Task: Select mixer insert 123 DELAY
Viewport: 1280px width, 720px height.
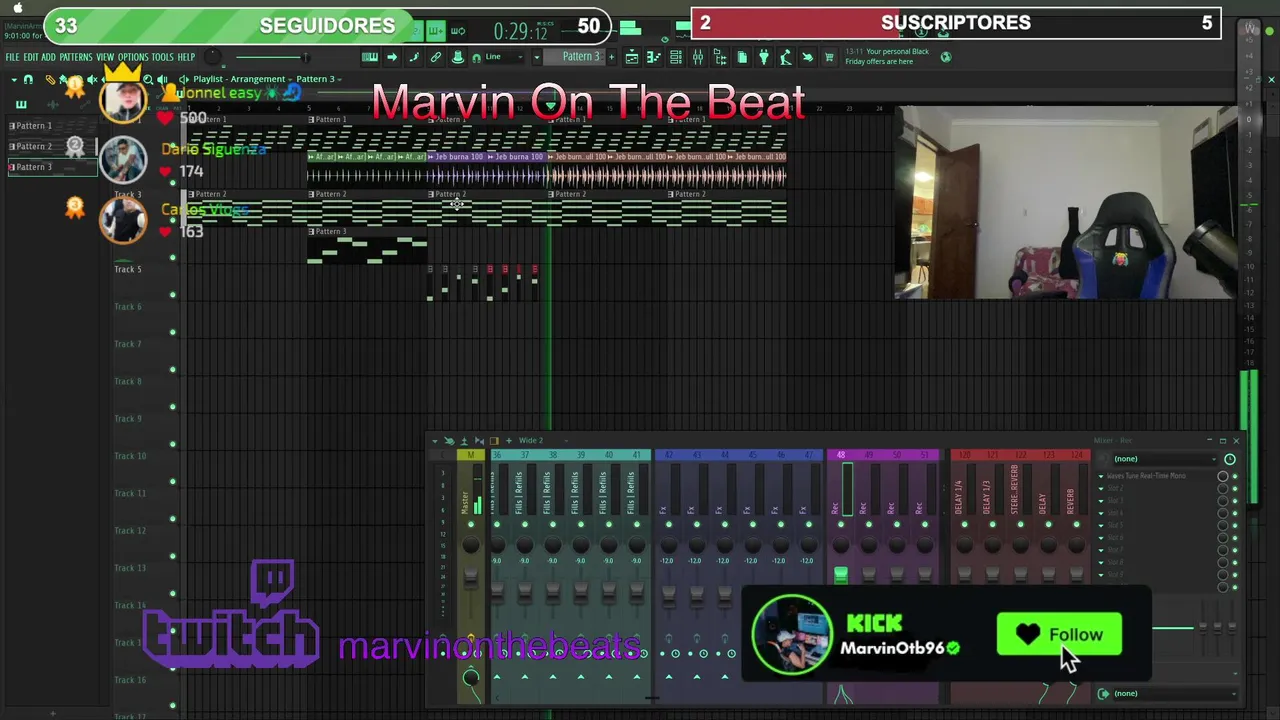Action: [1048, 490]
